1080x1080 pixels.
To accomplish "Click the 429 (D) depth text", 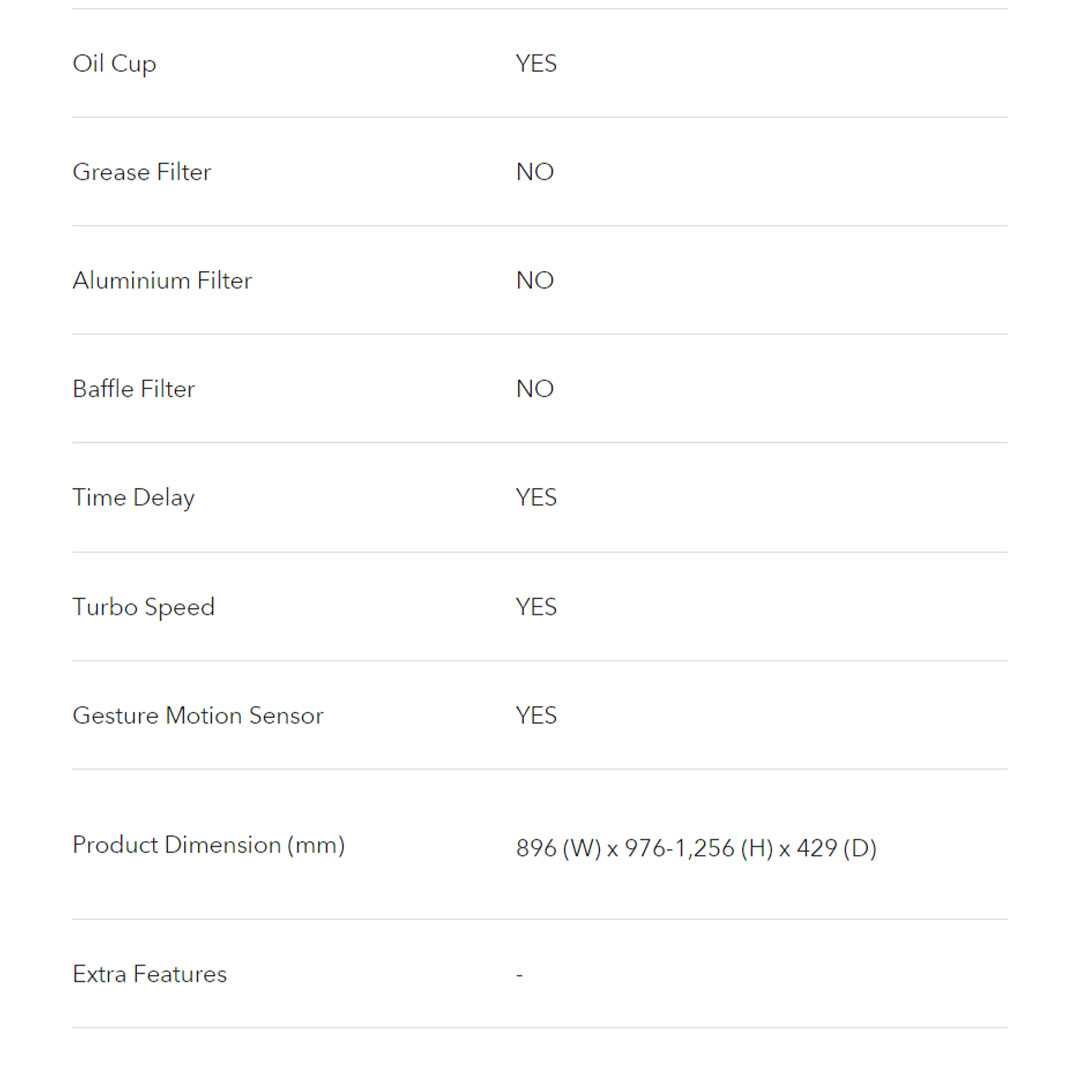I will tap(836, 849).
